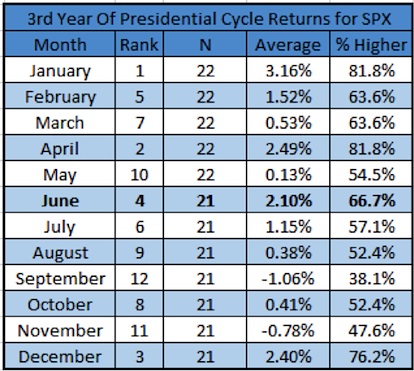
Task: Select the April average 2.49% cell
Action: [288, 148]
